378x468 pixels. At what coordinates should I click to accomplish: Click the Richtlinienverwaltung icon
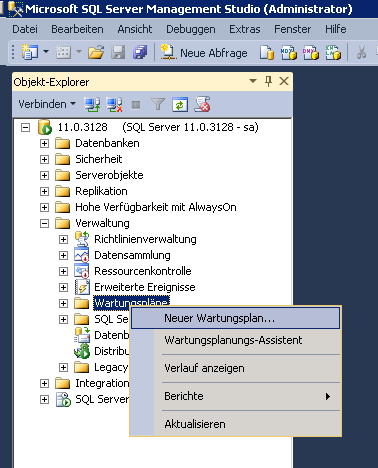pos(82,239)
